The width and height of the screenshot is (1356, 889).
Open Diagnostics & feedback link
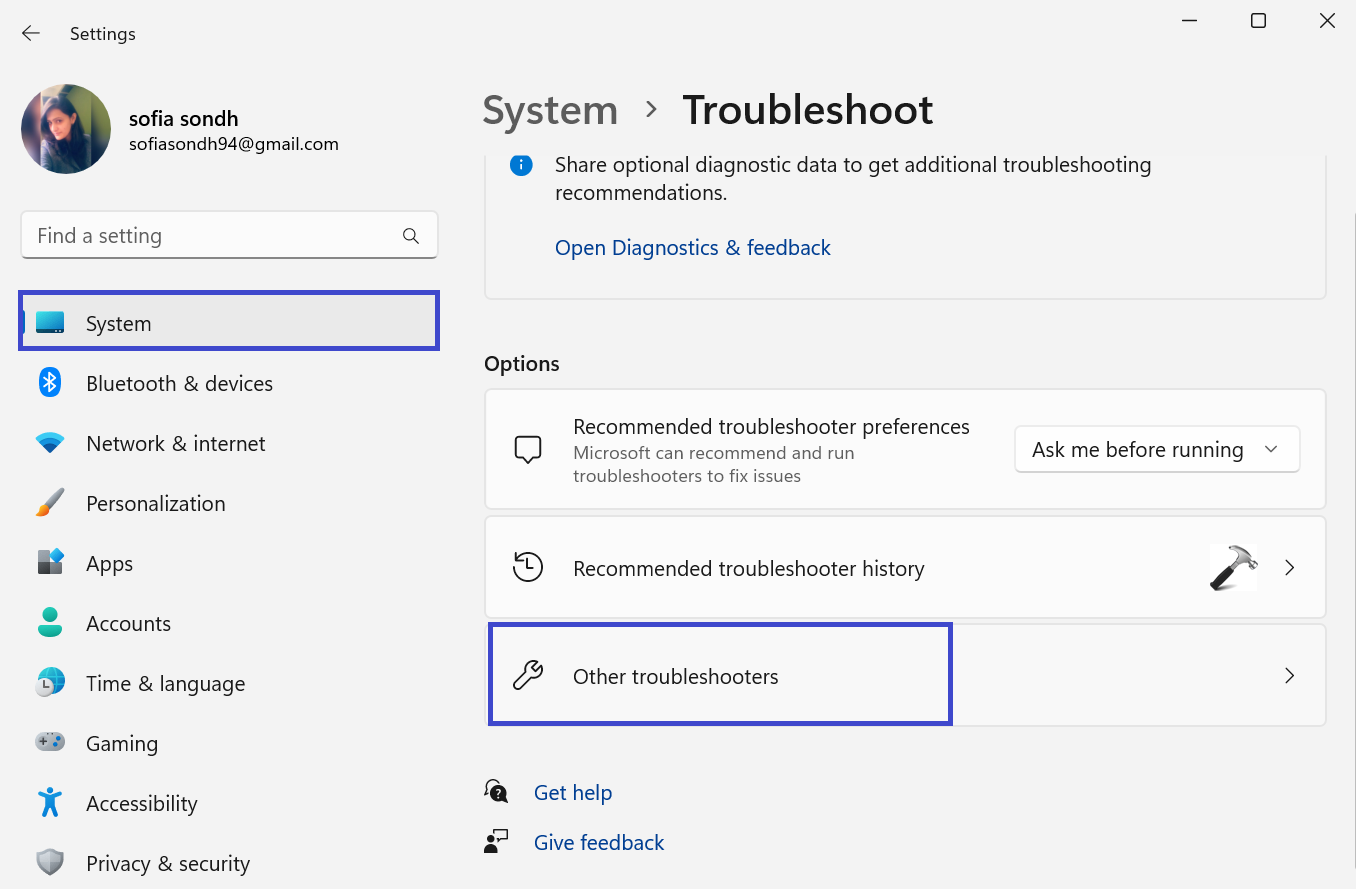tap(692, 248)
